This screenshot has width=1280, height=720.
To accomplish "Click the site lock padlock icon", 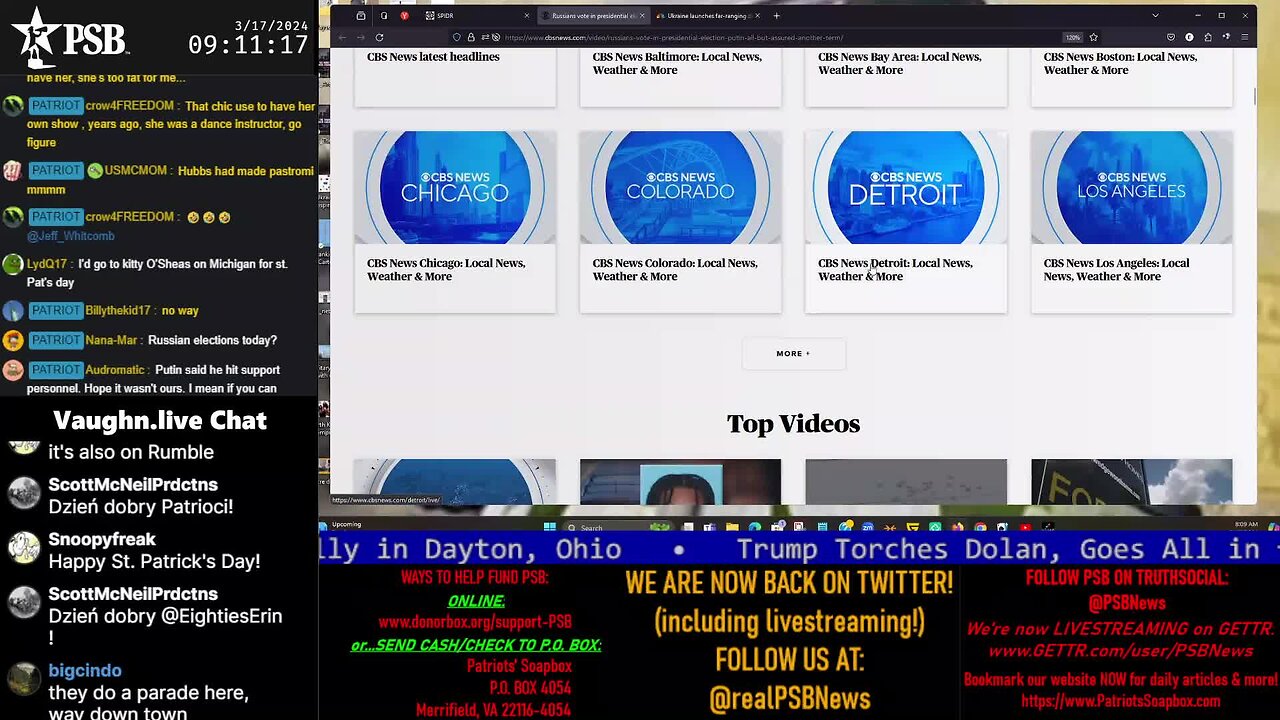I will (471, 37).
